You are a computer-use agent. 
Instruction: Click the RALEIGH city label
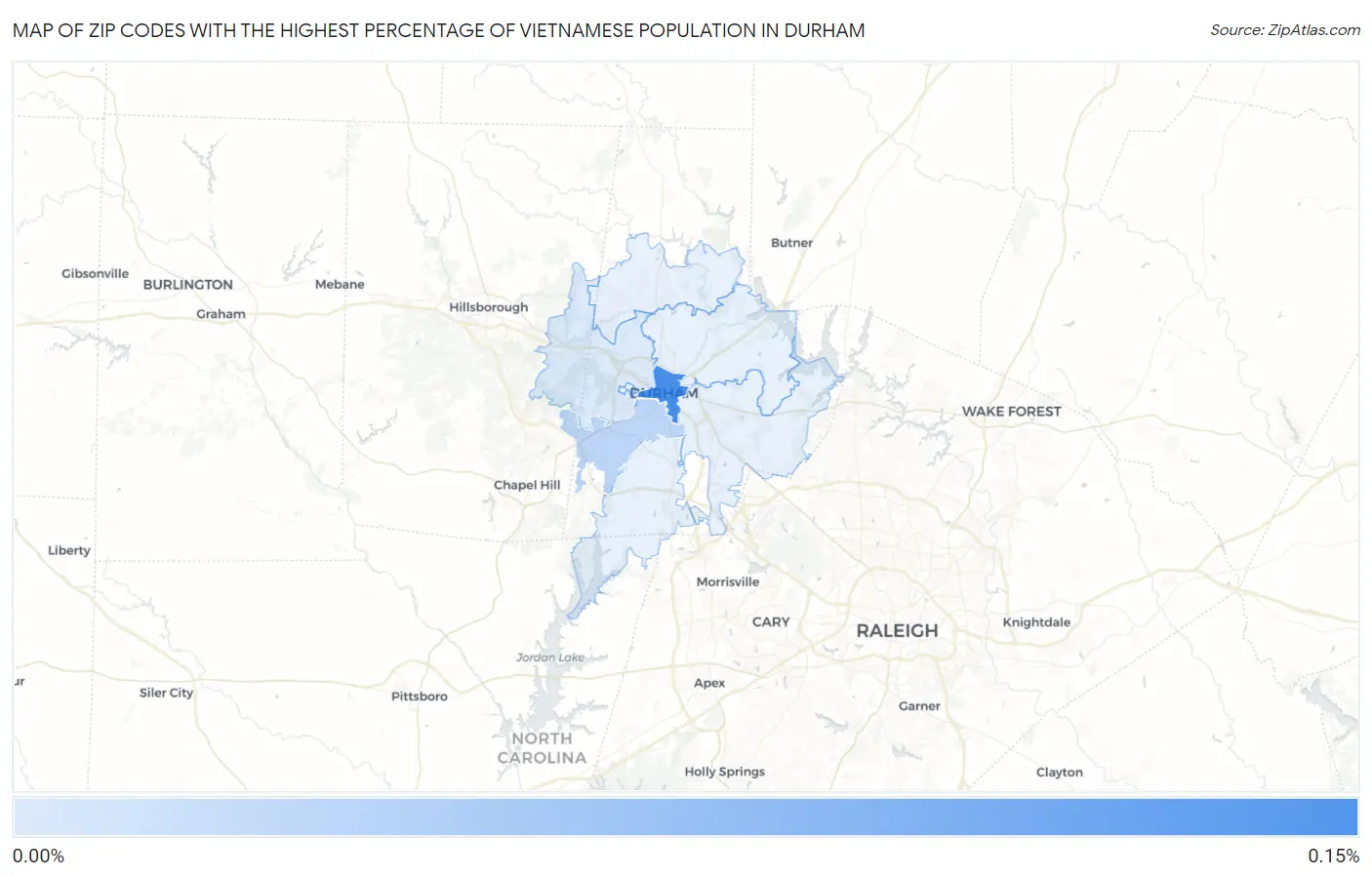tap(897, 630)
